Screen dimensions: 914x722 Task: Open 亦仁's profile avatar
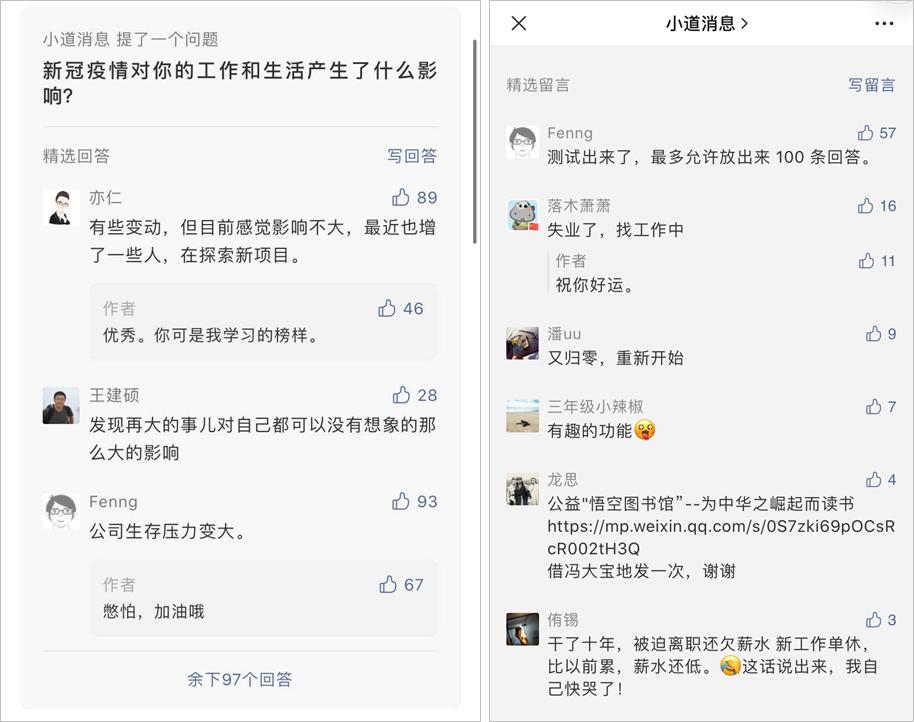(x=61, y=207)
